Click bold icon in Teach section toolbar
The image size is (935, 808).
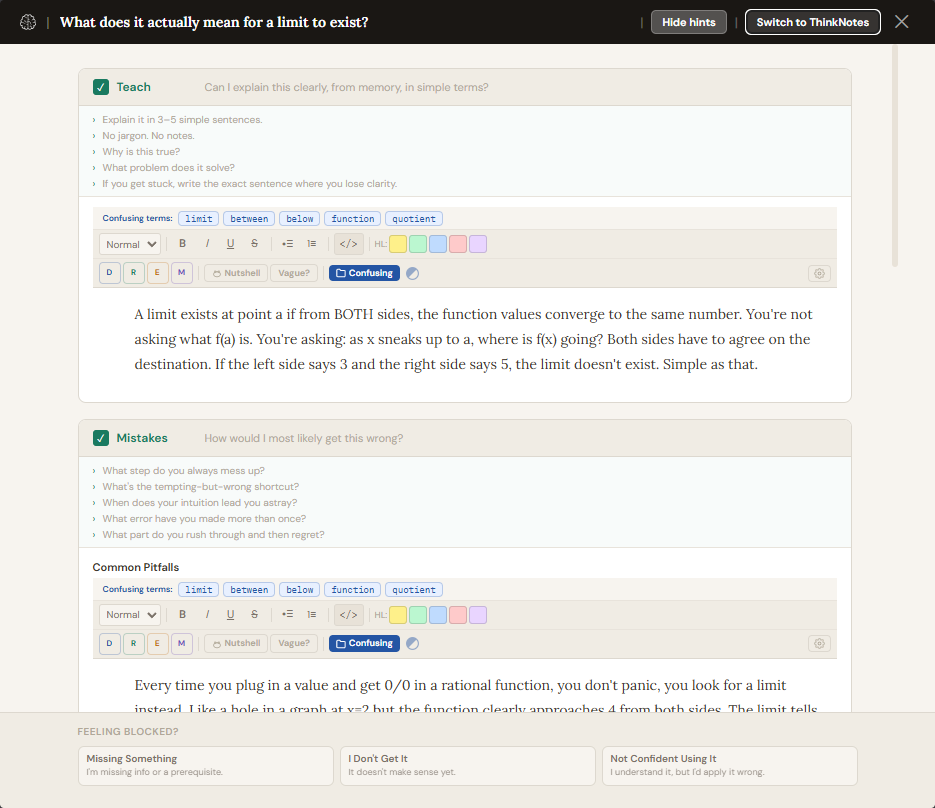182,244
